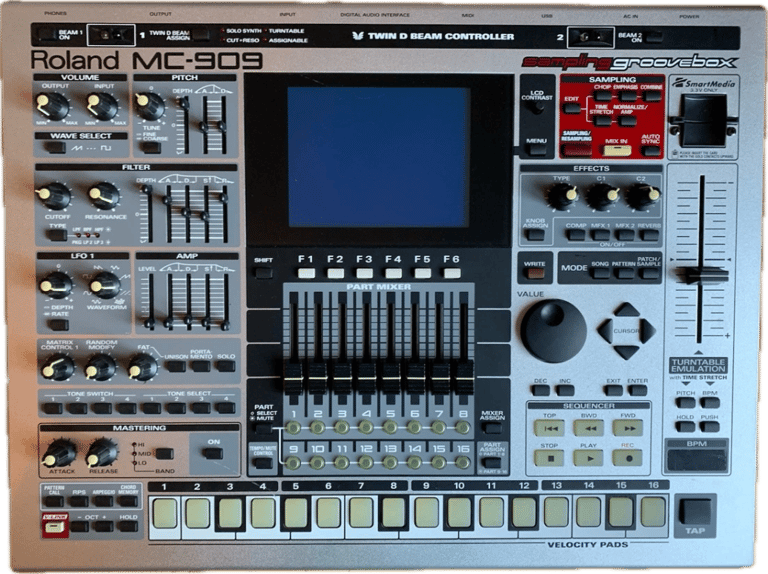Toggle the BEAM 1 ON switch
This screenshot has width=768, height=574.
47,35
